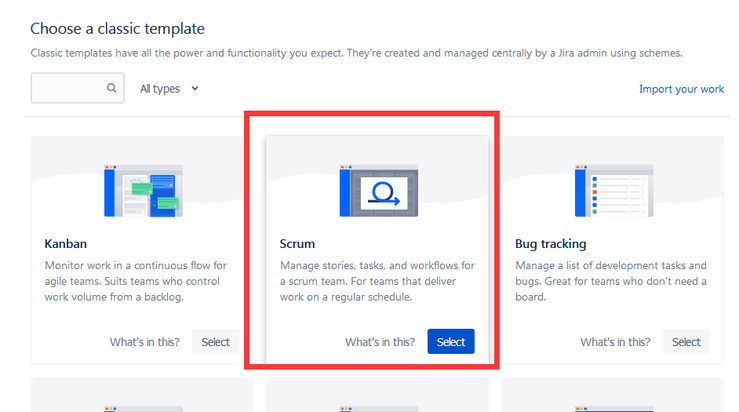
Task: Open What's in this? for Bug tracking
Action: [x=615, y=342]
